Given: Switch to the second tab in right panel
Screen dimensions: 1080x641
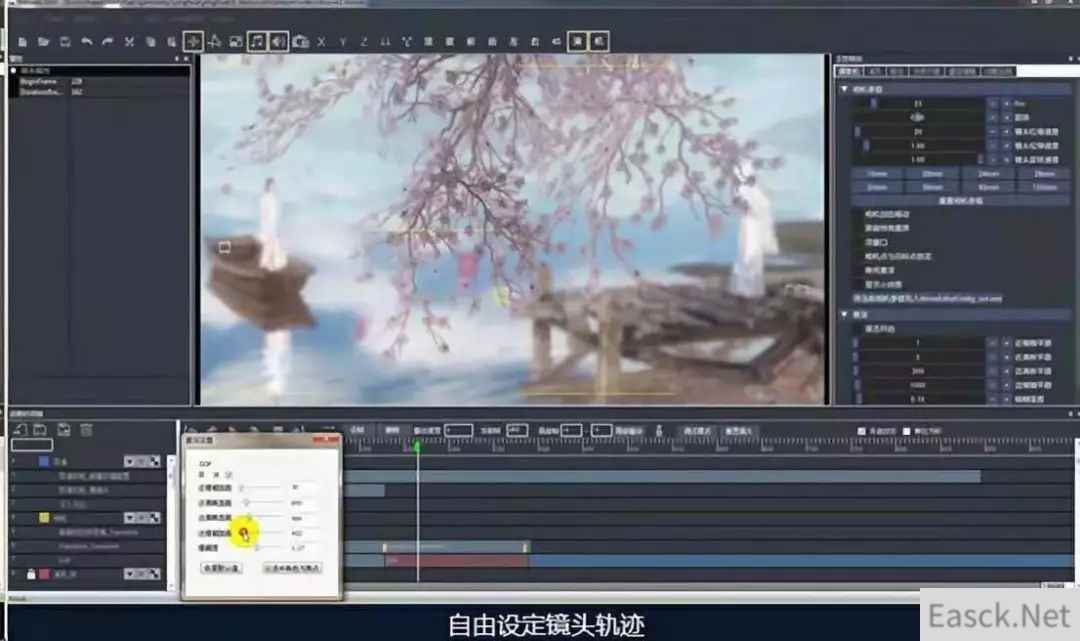Looking at the screenshot, I should click(x=873, y=71).
